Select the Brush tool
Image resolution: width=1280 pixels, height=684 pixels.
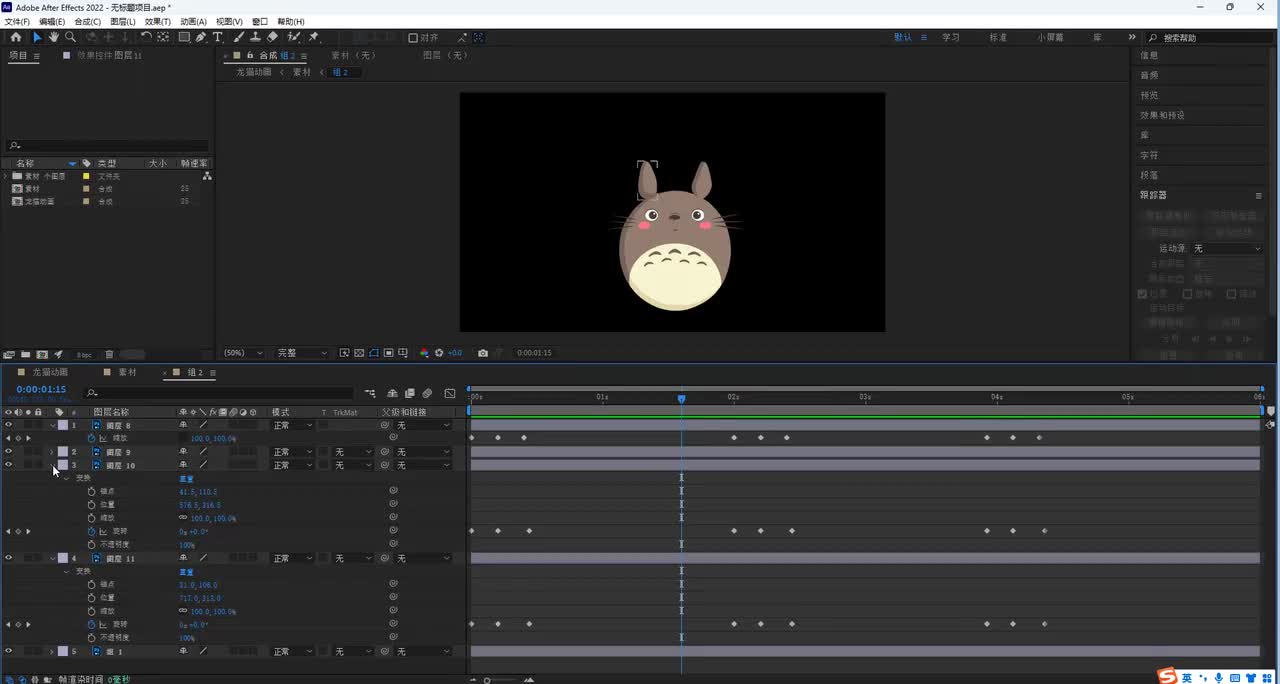point(239,37)
